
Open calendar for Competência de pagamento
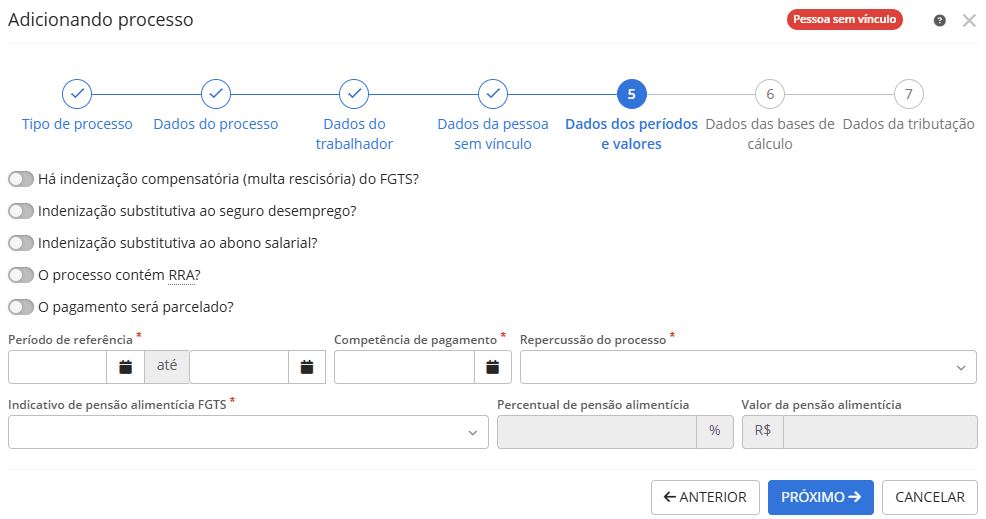(x=493, y=367)
